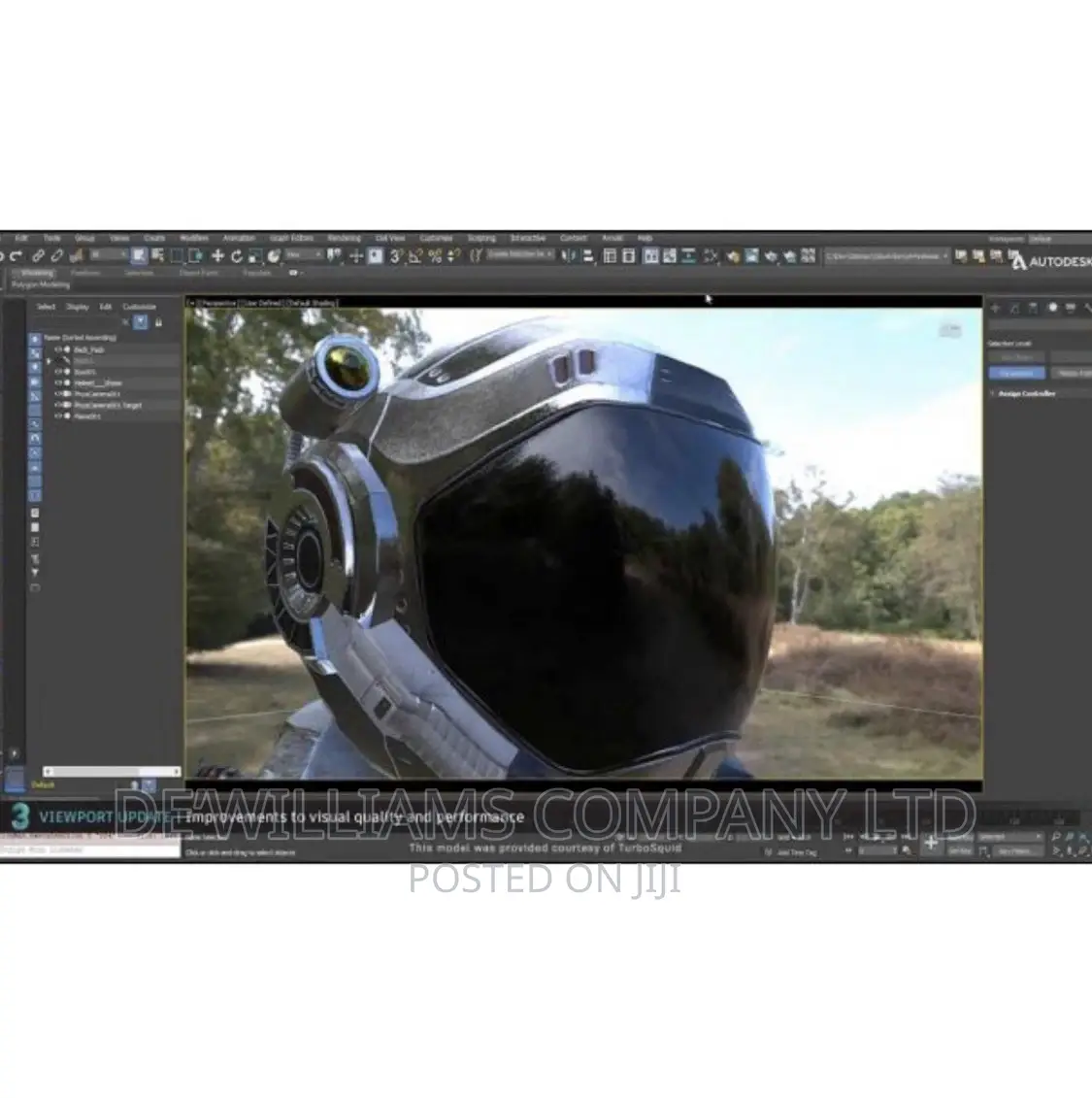The height and width of the screenshot is (1098, 1092).
Task: Click the lock icon in Scene Explorer
Action: (x=158, y=322)
